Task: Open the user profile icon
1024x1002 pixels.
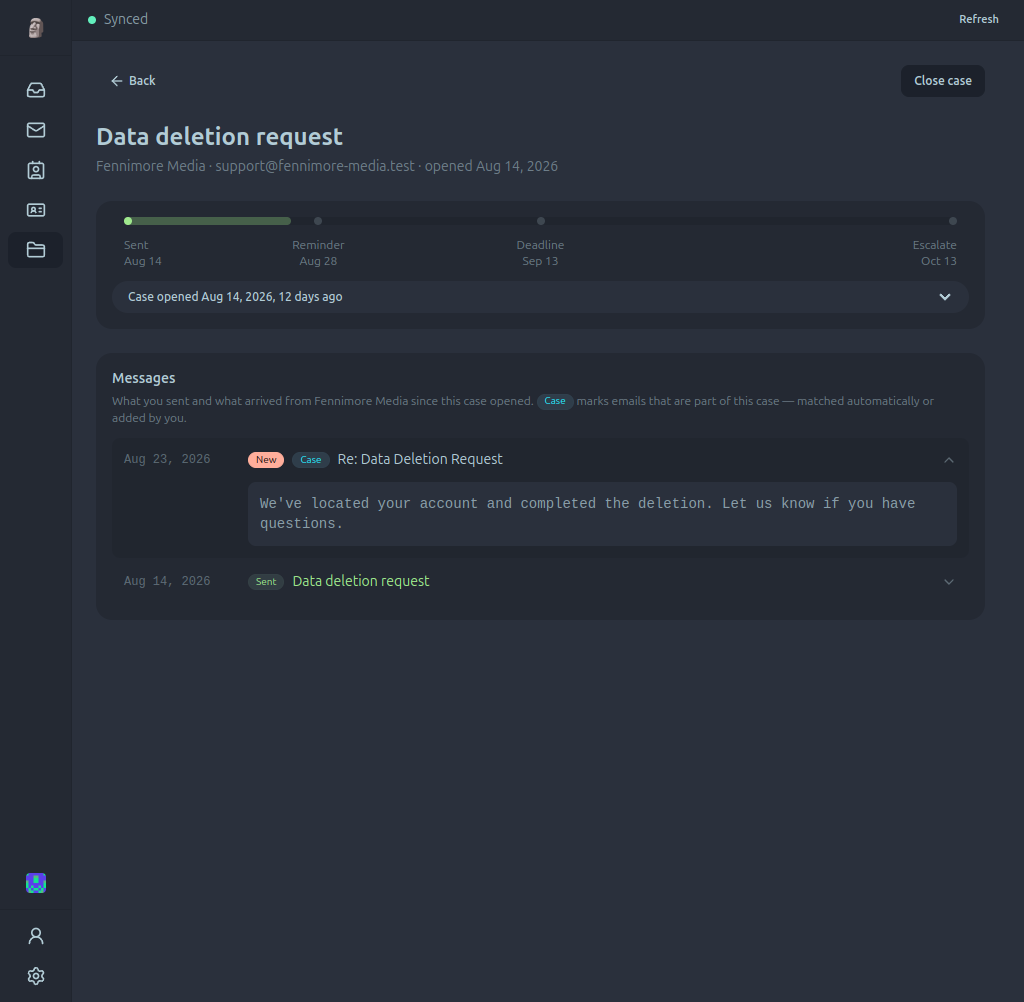Action: pos(36,936)
